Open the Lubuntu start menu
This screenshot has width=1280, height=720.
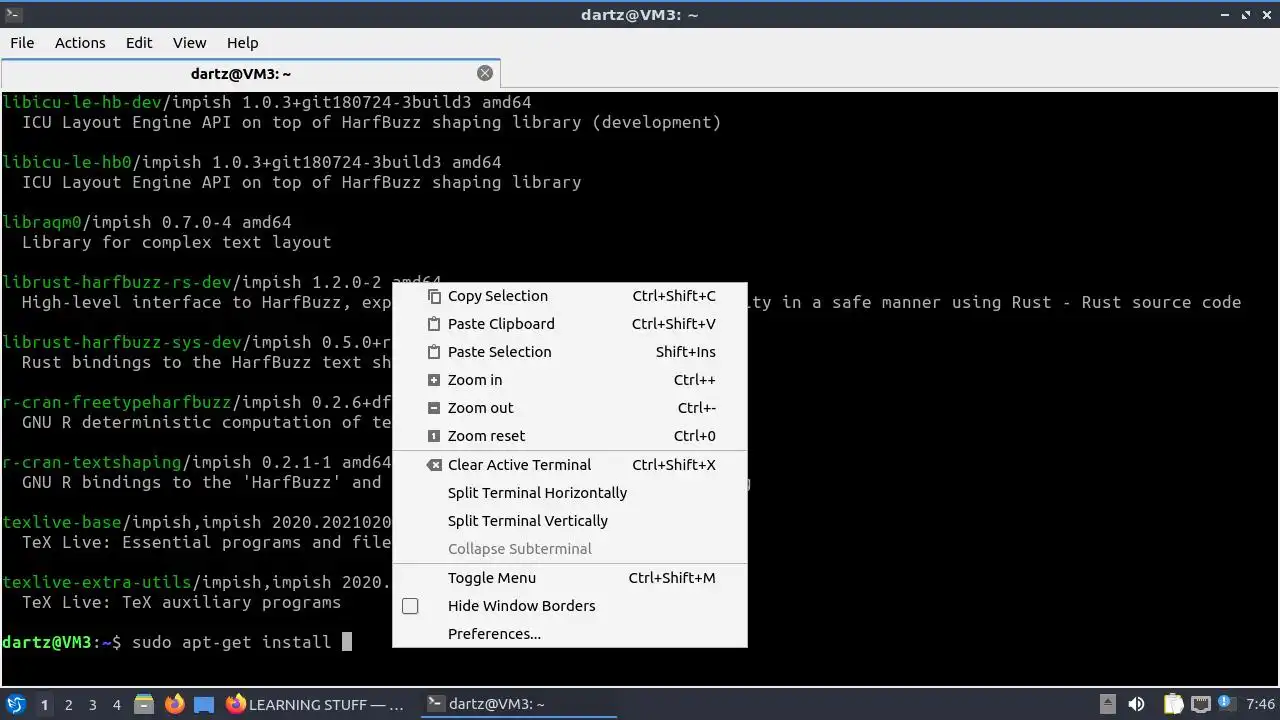pyautogui.click(x=15, y=704)
